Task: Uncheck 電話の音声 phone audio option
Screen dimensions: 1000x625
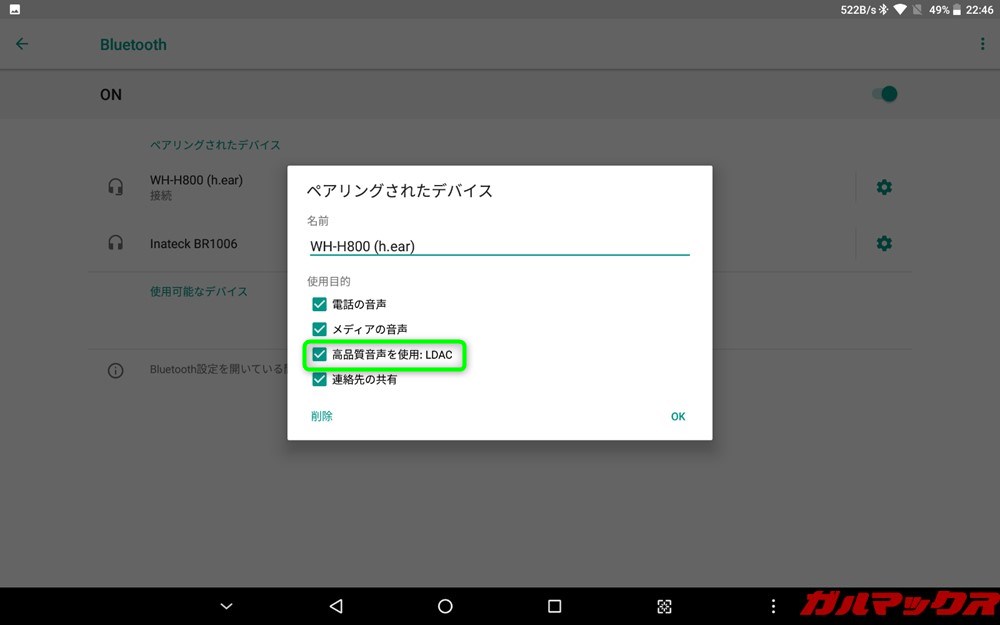Action: [x=319, y=304]
